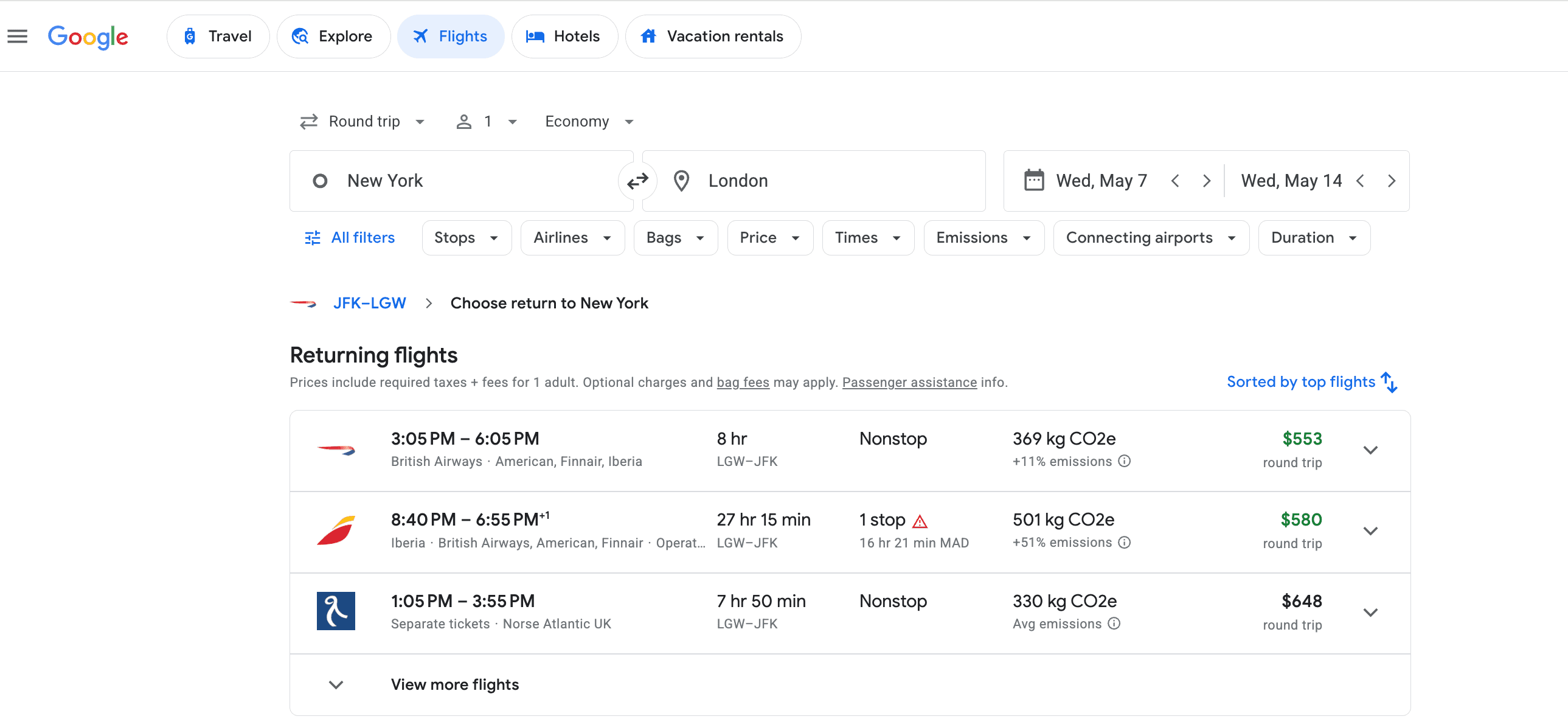Switch to Vacation rentals tab
This screenshot has width=1568, height=719.
[713, 36]
